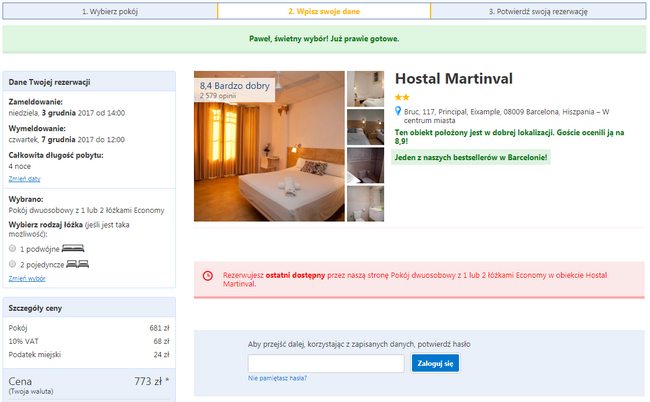The height and width of the screenshot is (402, 650).
Task: Click the 'Zmień wybór' link
Action: (x=26, y=278)
